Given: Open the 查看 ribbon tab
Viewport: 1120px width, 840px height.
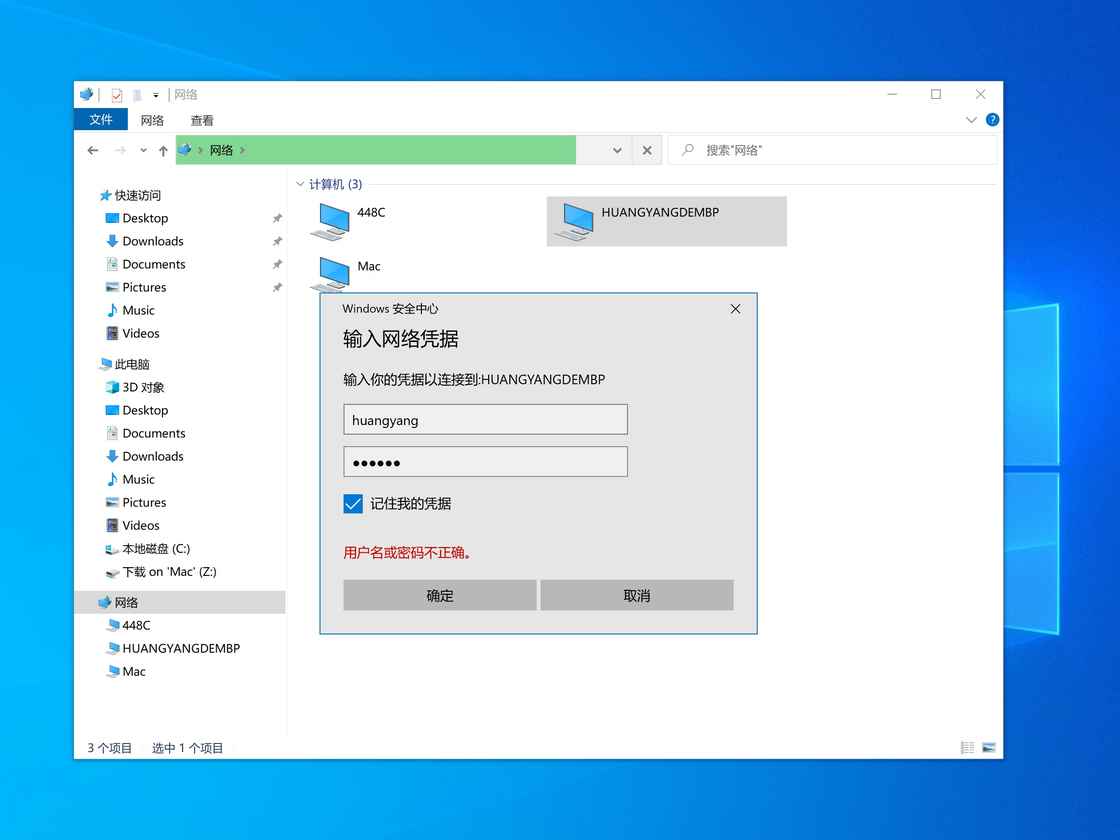Looking at the screenshot, I should pyautogui.click(x=202, y=120).
